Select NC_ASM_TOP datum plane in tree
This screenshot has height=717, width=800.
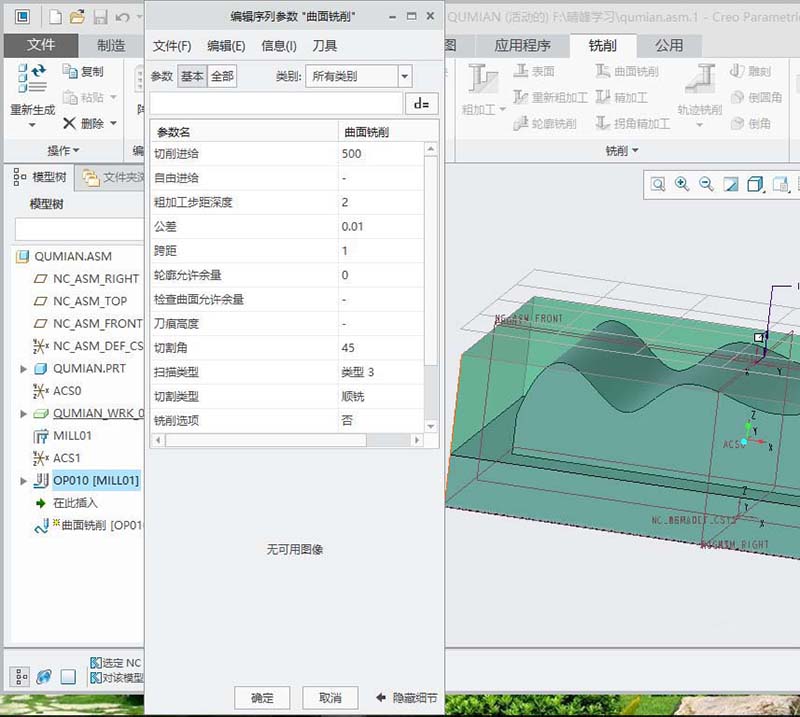click(90, 301)
